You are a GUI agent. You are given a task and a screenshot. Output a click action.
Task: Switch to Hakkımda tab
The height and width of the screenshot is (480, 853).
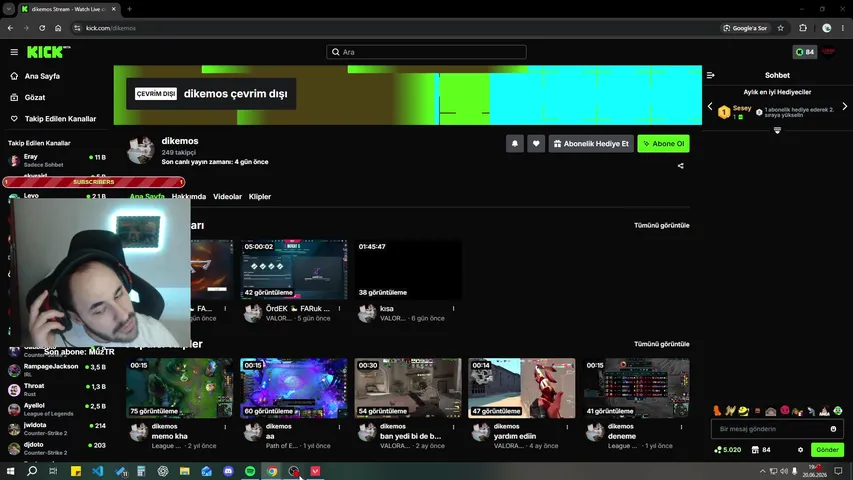[189, 196]
